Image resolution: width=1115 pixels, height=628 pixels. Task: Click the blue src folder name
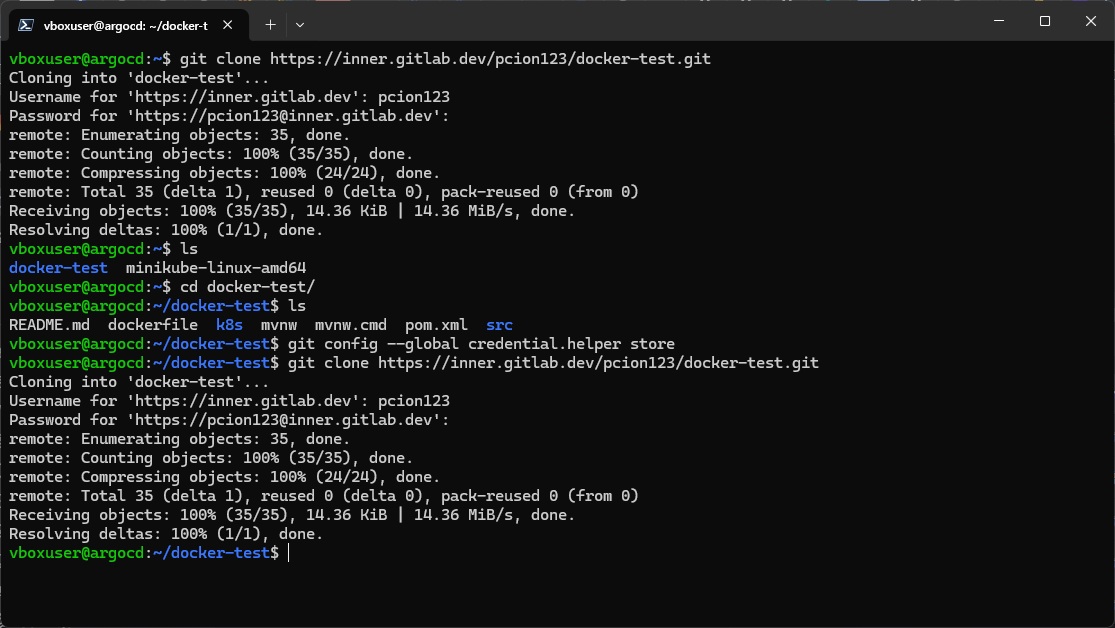(x=500, y=325)
